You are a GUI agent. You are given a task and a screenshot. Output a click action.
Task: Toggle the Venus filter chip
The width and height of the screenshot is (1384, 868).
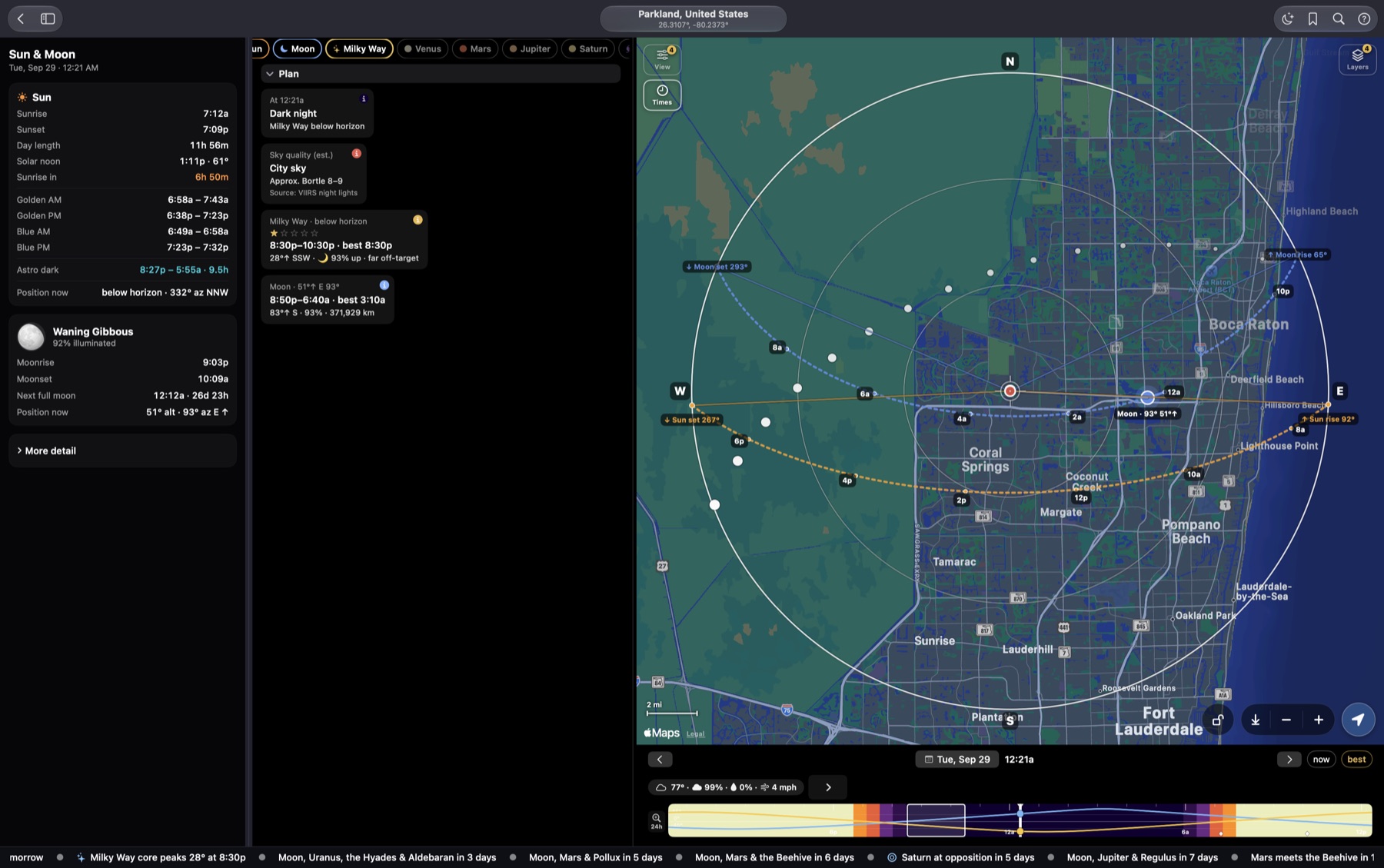point(423,48)
